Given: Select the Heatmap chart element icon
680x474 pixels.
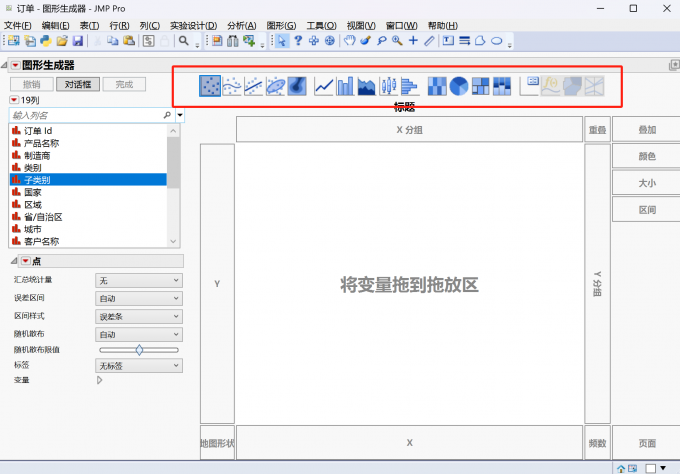Looking at the screenshot, I should [437, 86].
